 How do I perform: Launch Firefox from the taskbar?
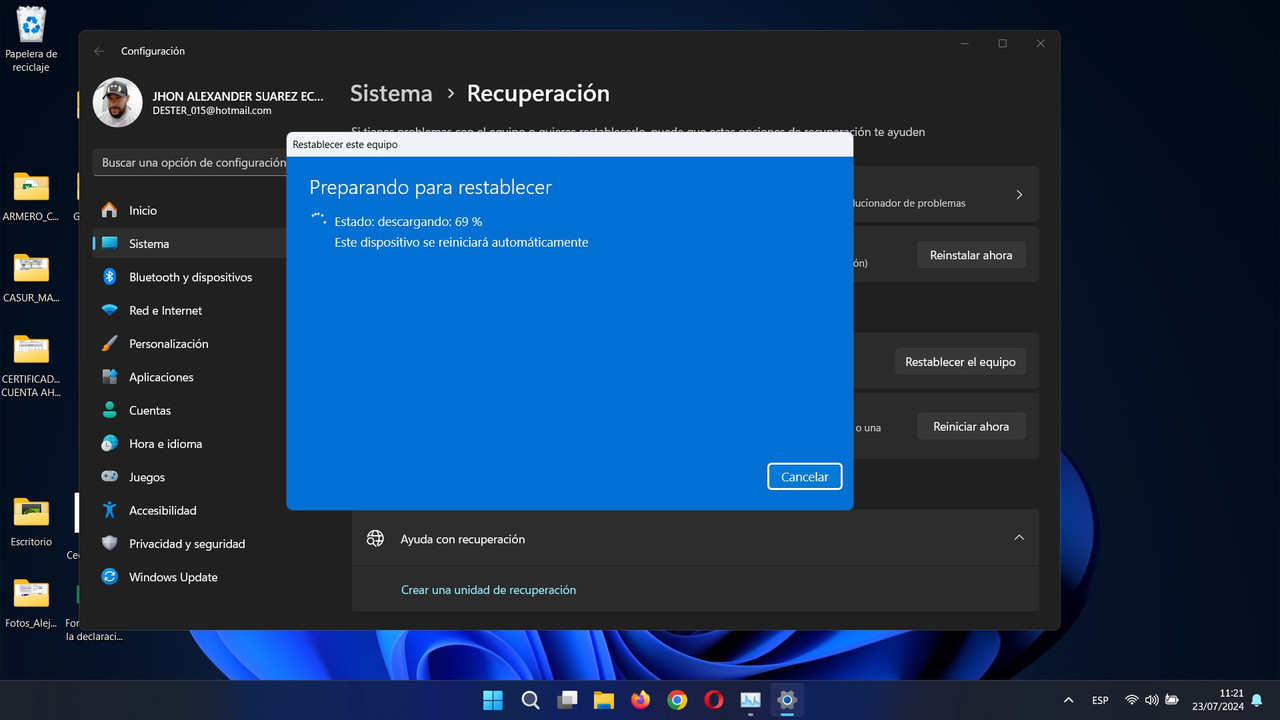(x=640, y=700)
